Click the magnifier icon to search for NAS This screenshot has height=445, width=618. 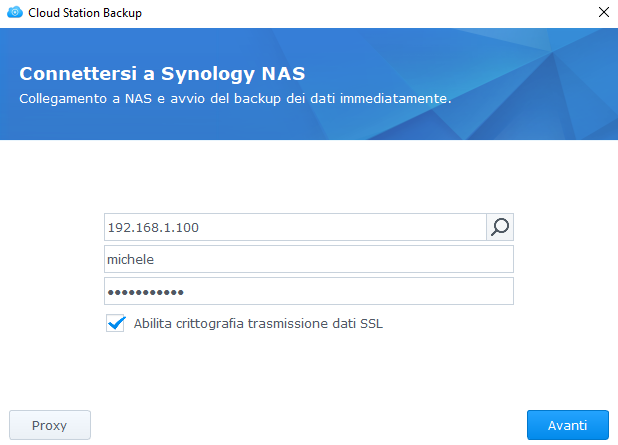pos(499,227)
